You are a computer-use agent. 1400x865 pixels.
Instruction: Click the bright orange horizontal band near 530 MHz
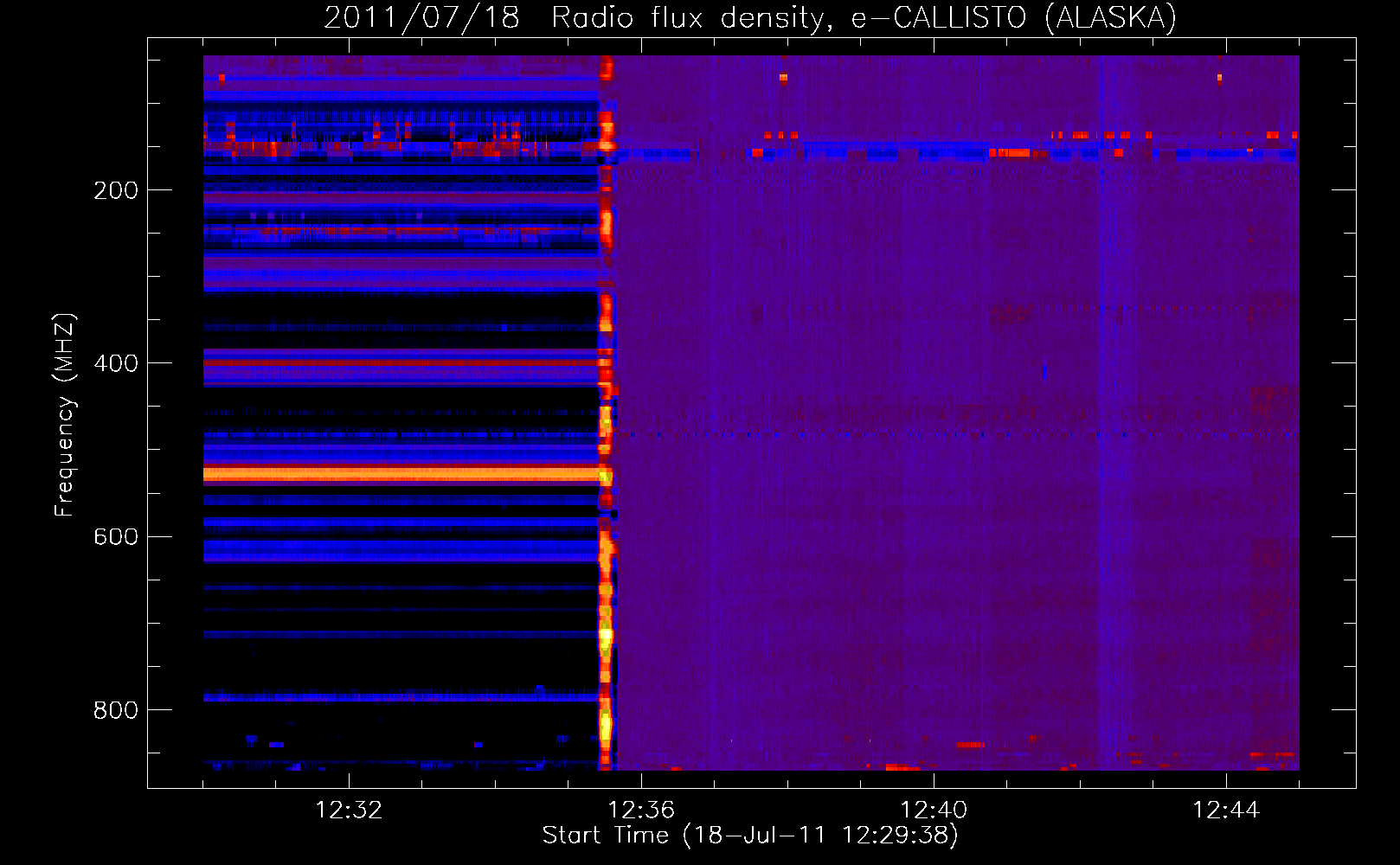(x=402, y=474)
